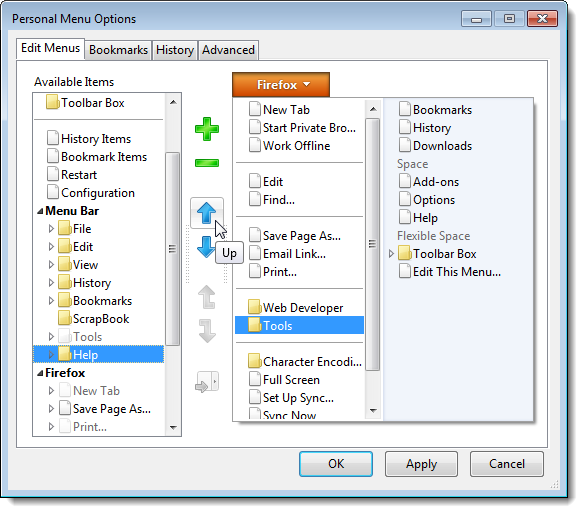The height and width of the screenshot is (513, 583).
Task: Click the gray move-up-level arrow icon
Action: tap(207, 297)
